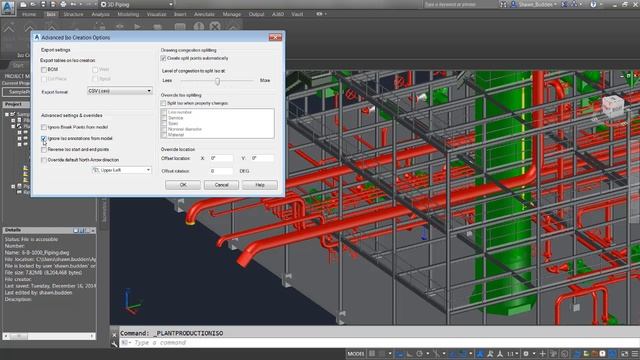Viewport: 640px width, 360px height.
Task: Toggle Create split points automatically checkbox
Action: point(163,59)
